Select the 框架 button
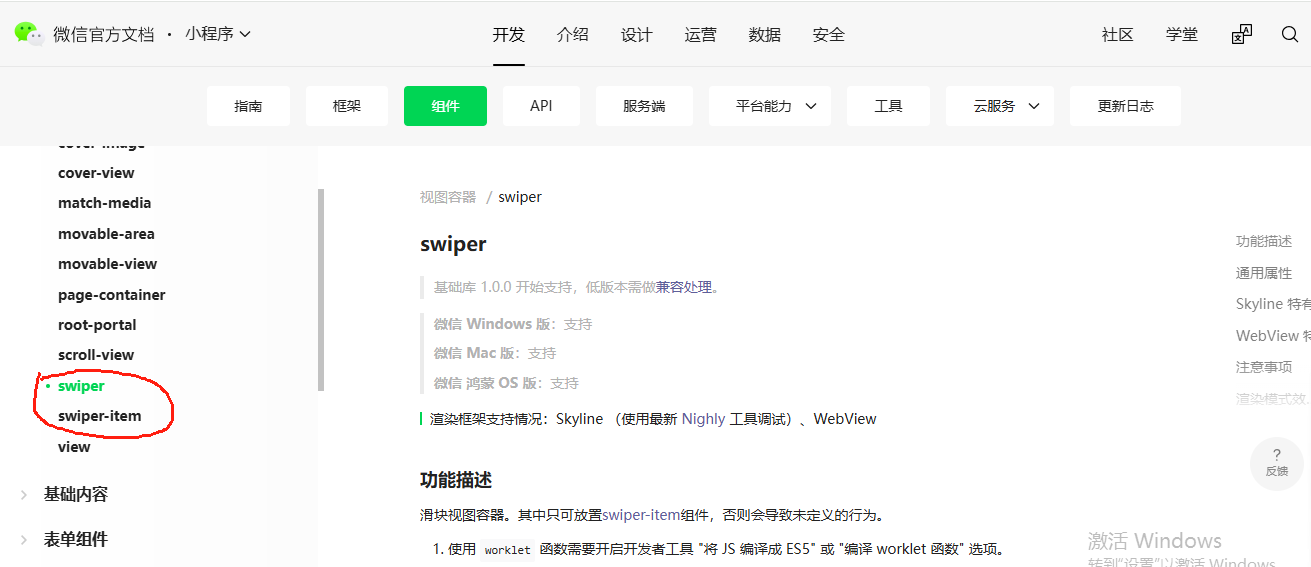 coord(347,106)
